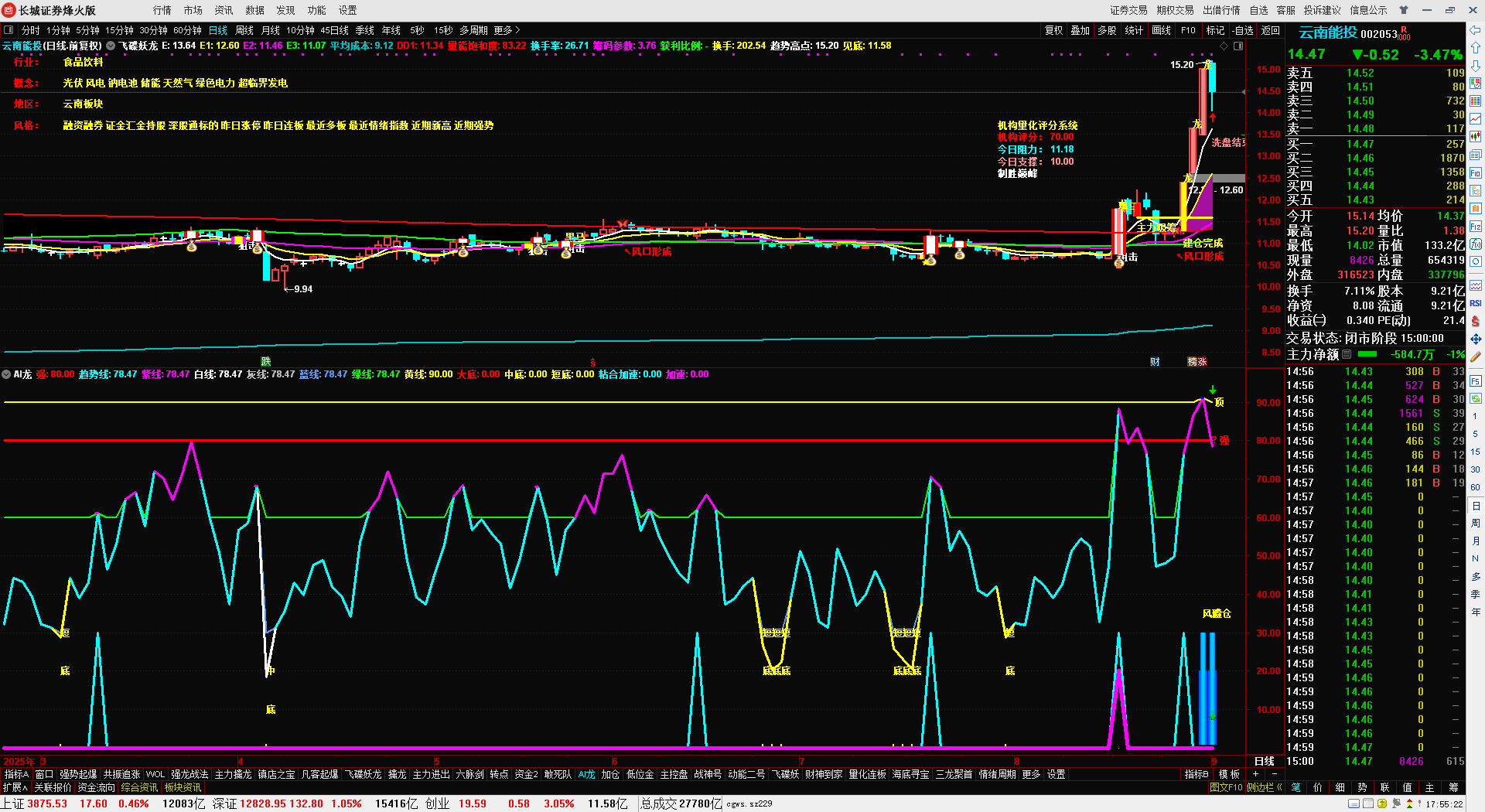This screenshot has height=812, width=1485.
Task: Open the 行情 menu
Action: coord(162,10)
